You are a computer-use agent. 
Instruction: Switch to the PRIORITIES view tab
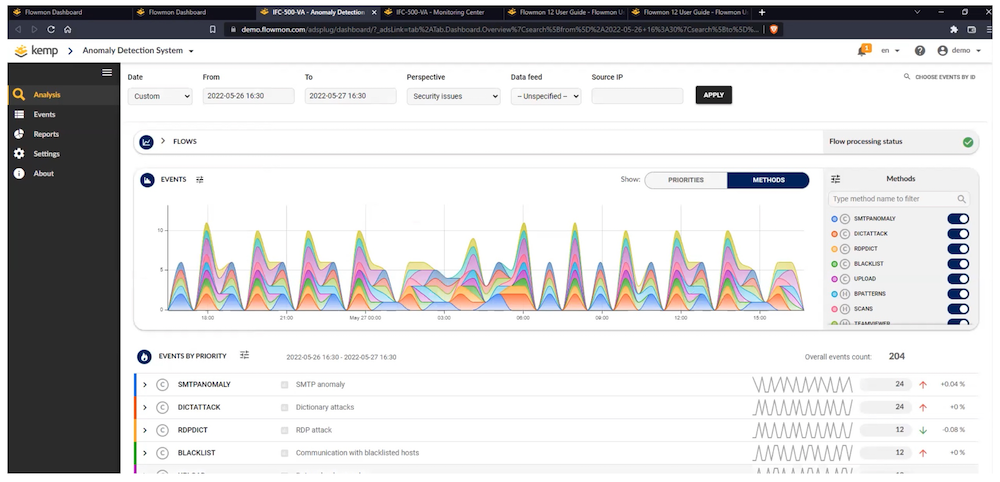tap(685, 180)
